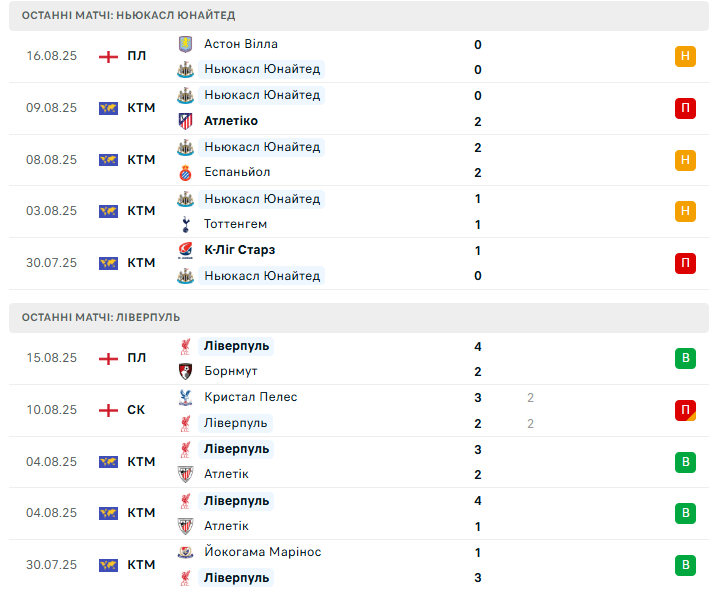Click the England flag beside ПЛ 16.08.25
The width and height of the screenshot is (718, 590).
(x=108, y=56)
